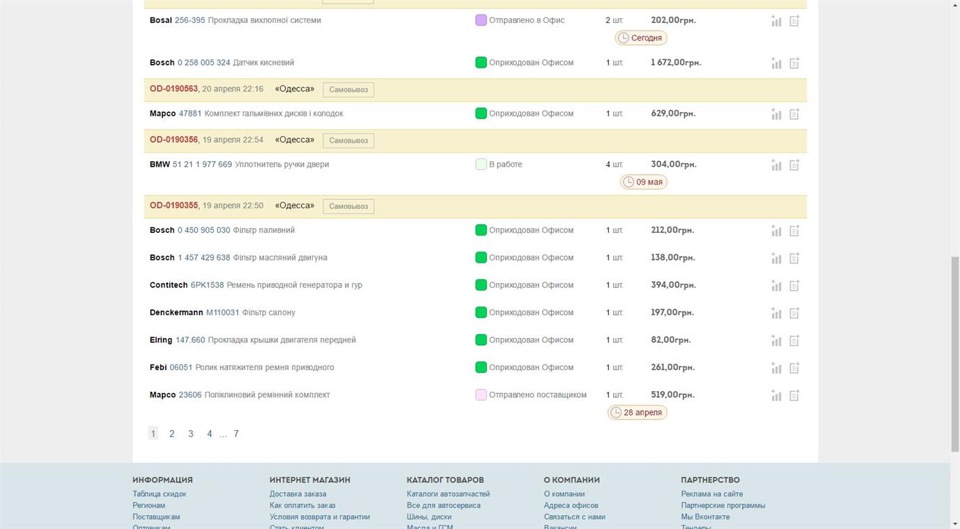Open Как оплатить заказ footer link
The image size is (960, 529).
(x=302, y=505)
